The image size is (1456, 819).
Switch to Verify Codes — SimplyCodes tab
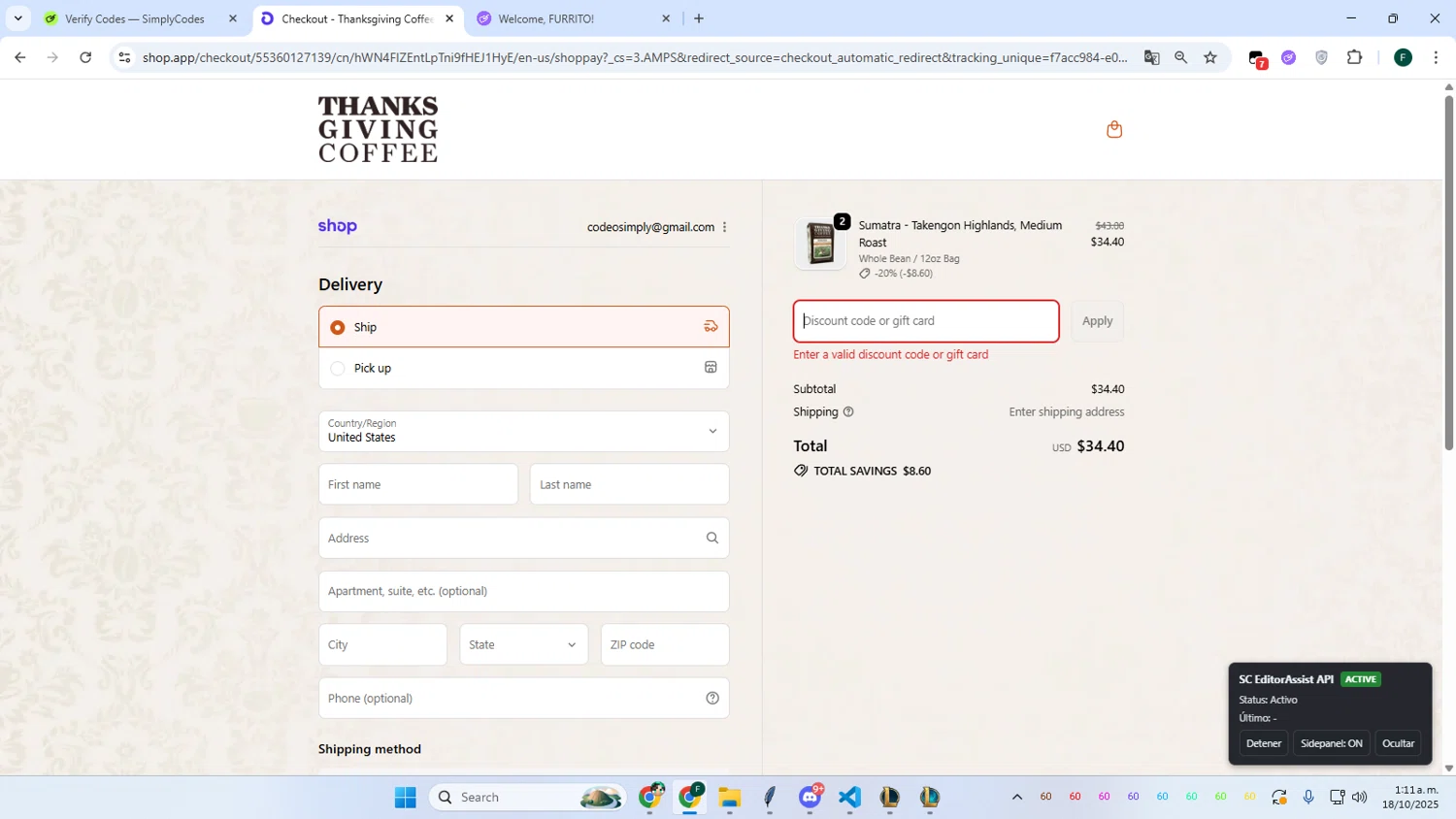click(x=134, y=18)
